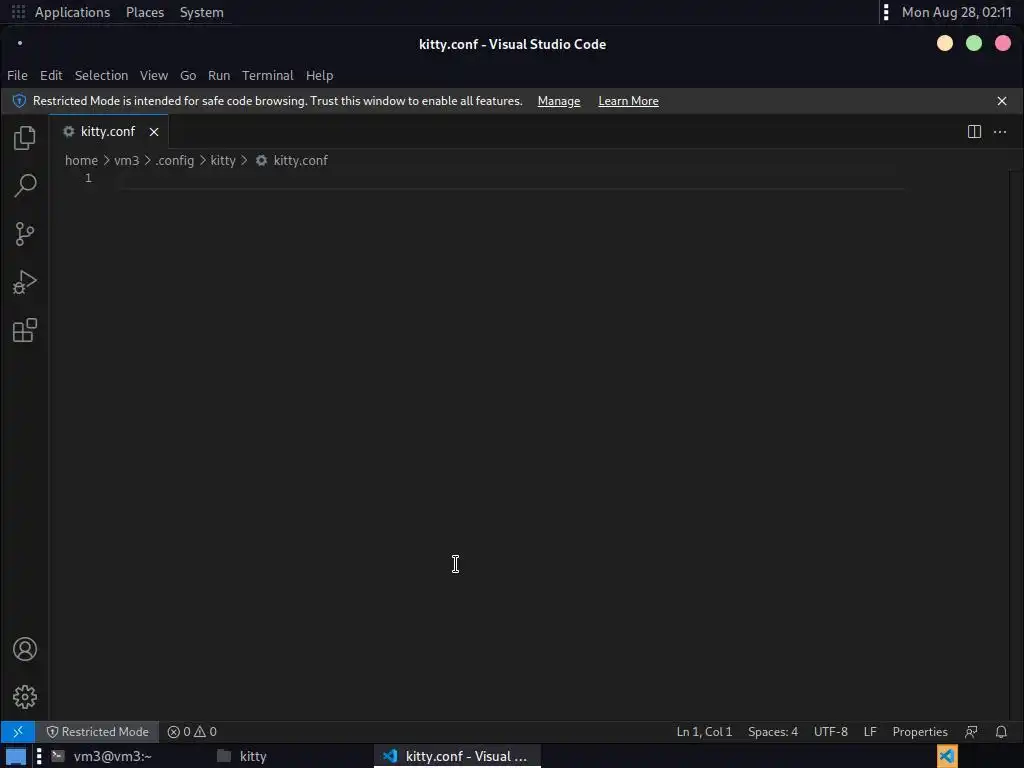The width and height of the screenshot is (1024, 768).
Task: Open the Run menu
Action: (x=219, y=76)
